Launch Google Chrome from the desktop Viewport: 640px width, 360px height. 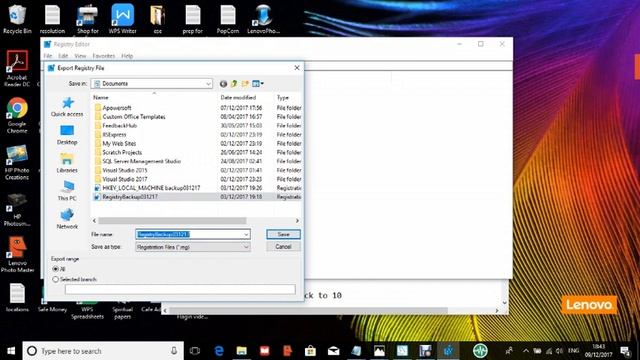(x=17, y=116)
